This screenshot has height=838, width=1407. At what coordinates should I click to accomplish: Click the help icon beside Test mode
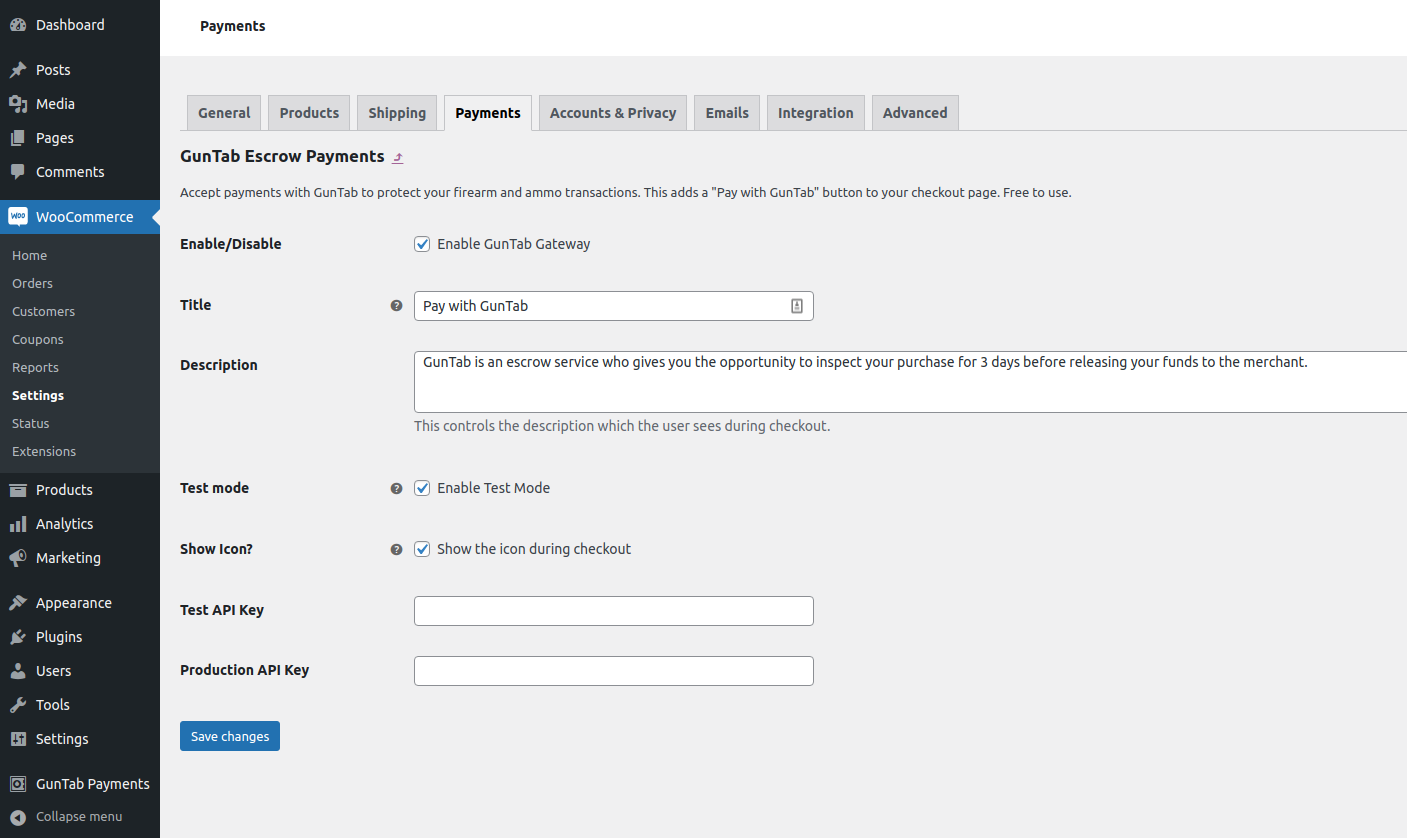[x=396, y=489]
